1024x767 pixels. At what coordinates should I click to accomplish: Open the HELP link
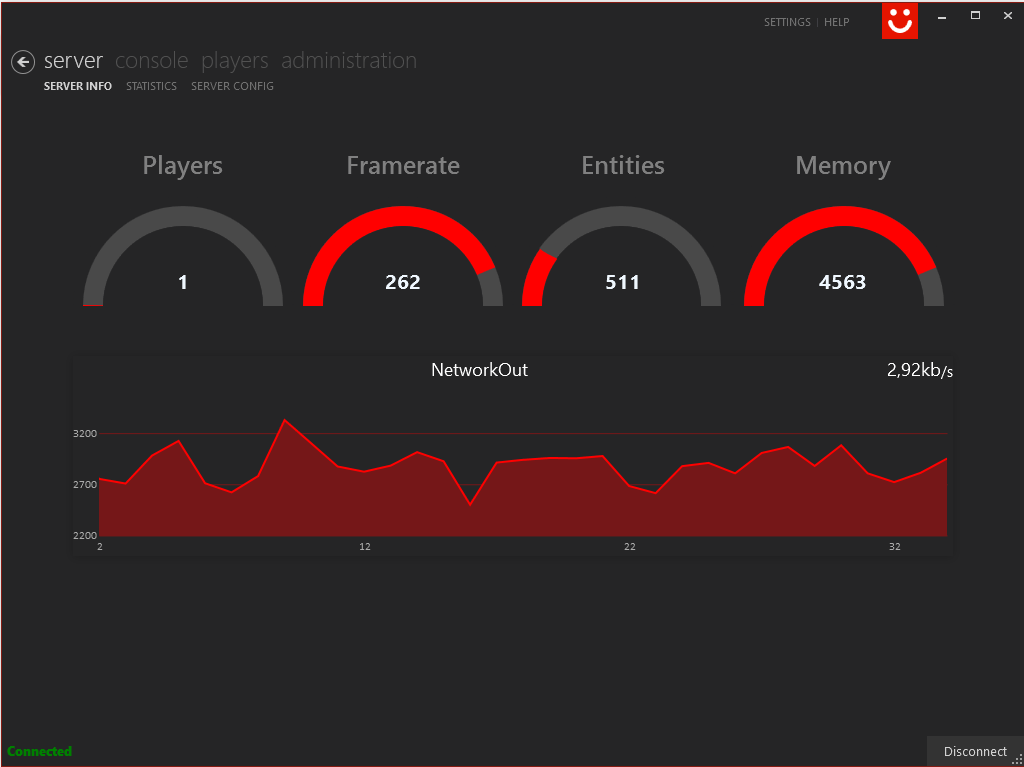pyautogui.click(x=836, y=22)
